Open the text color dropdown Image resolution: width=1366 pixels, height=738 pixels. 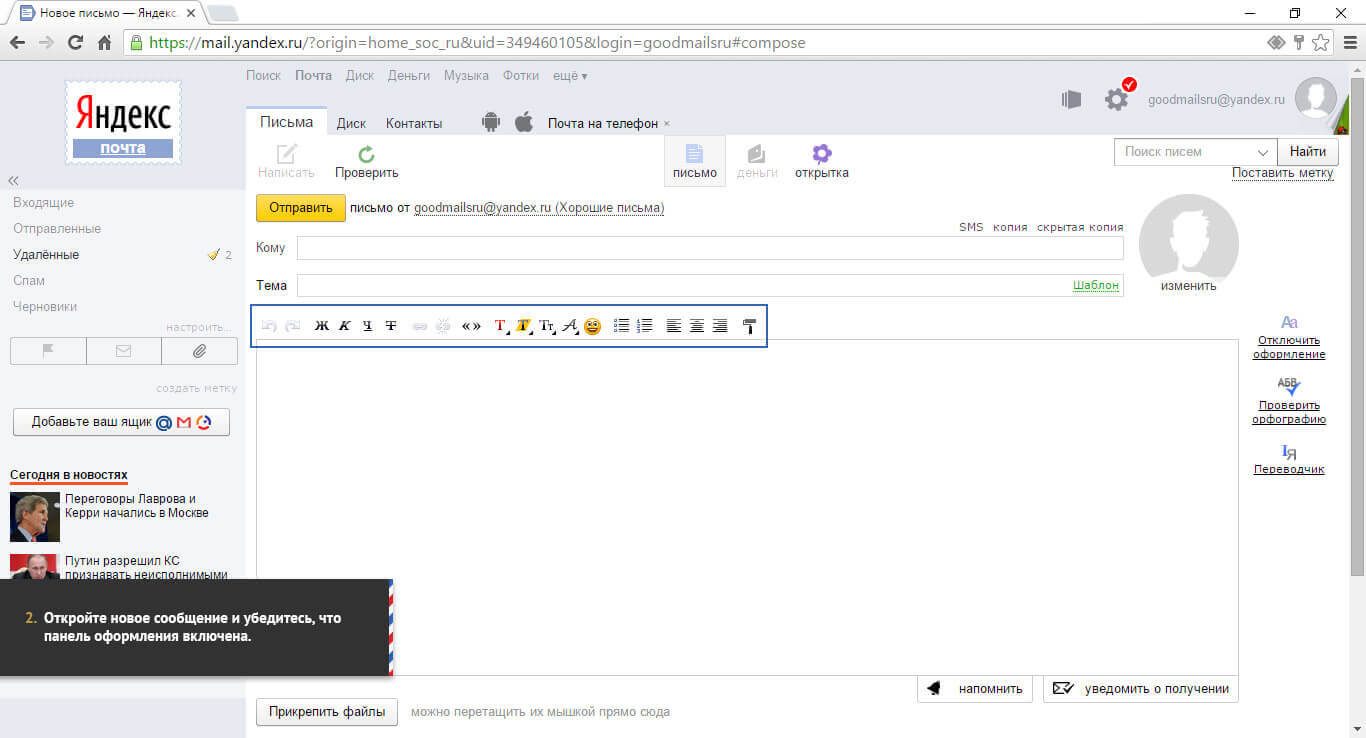pyautogui.click(x=501, y=326)
